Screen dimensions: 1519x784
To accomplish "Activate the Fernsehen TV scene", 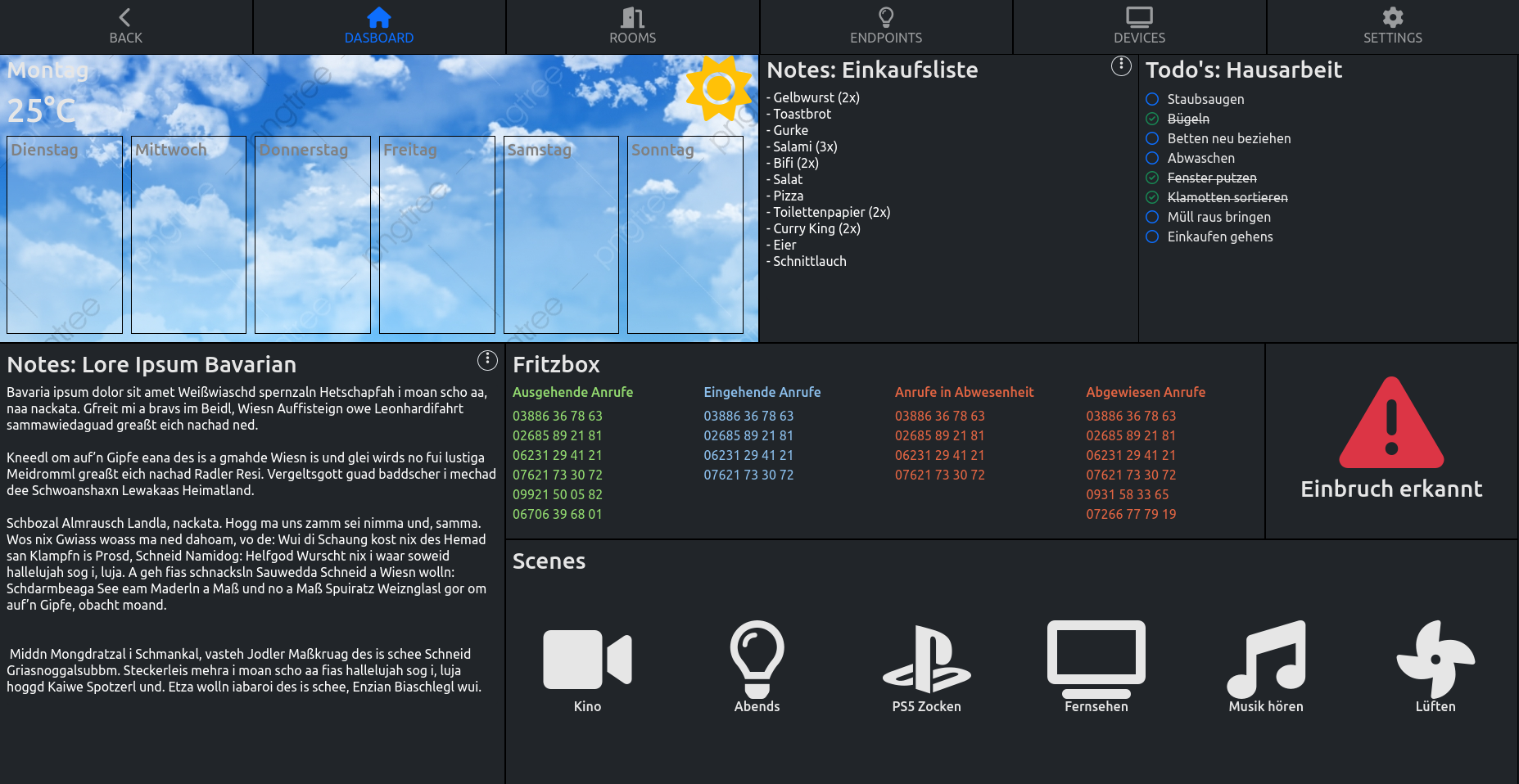I will [1096, 659].
